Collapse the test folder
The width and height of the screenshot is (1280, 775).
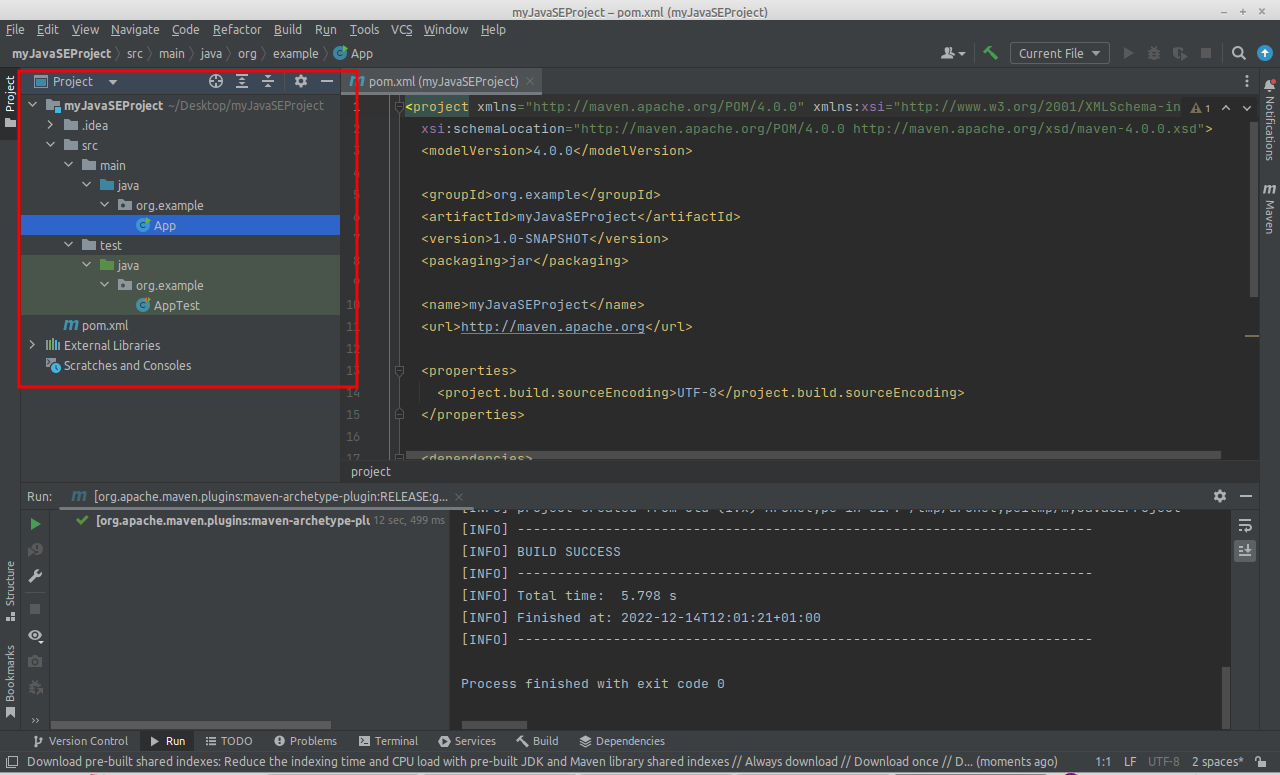[x=68, y=245]
